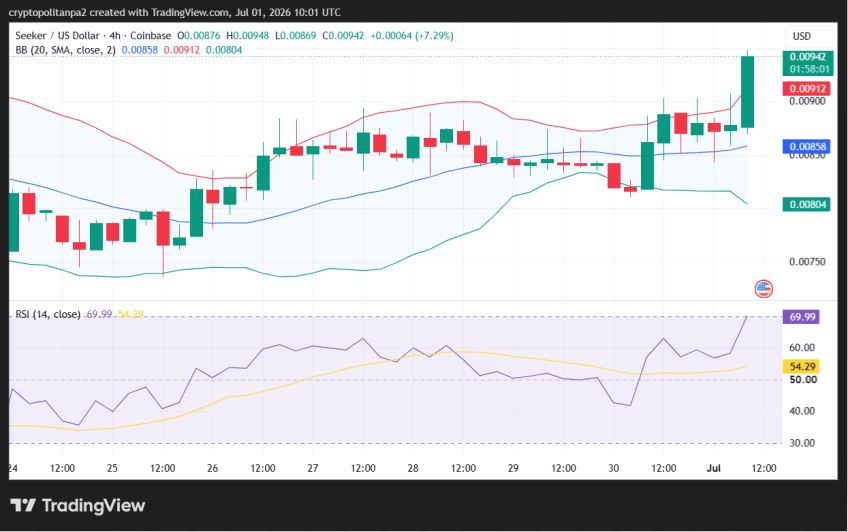This screenshot has height=532, width=848.
Task: Click the 0.00900 price axis tick
Action: point(807,101)
